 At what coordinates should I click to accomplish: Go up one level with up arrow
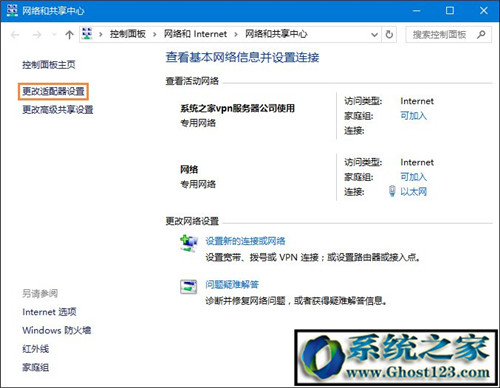[69, 34]
